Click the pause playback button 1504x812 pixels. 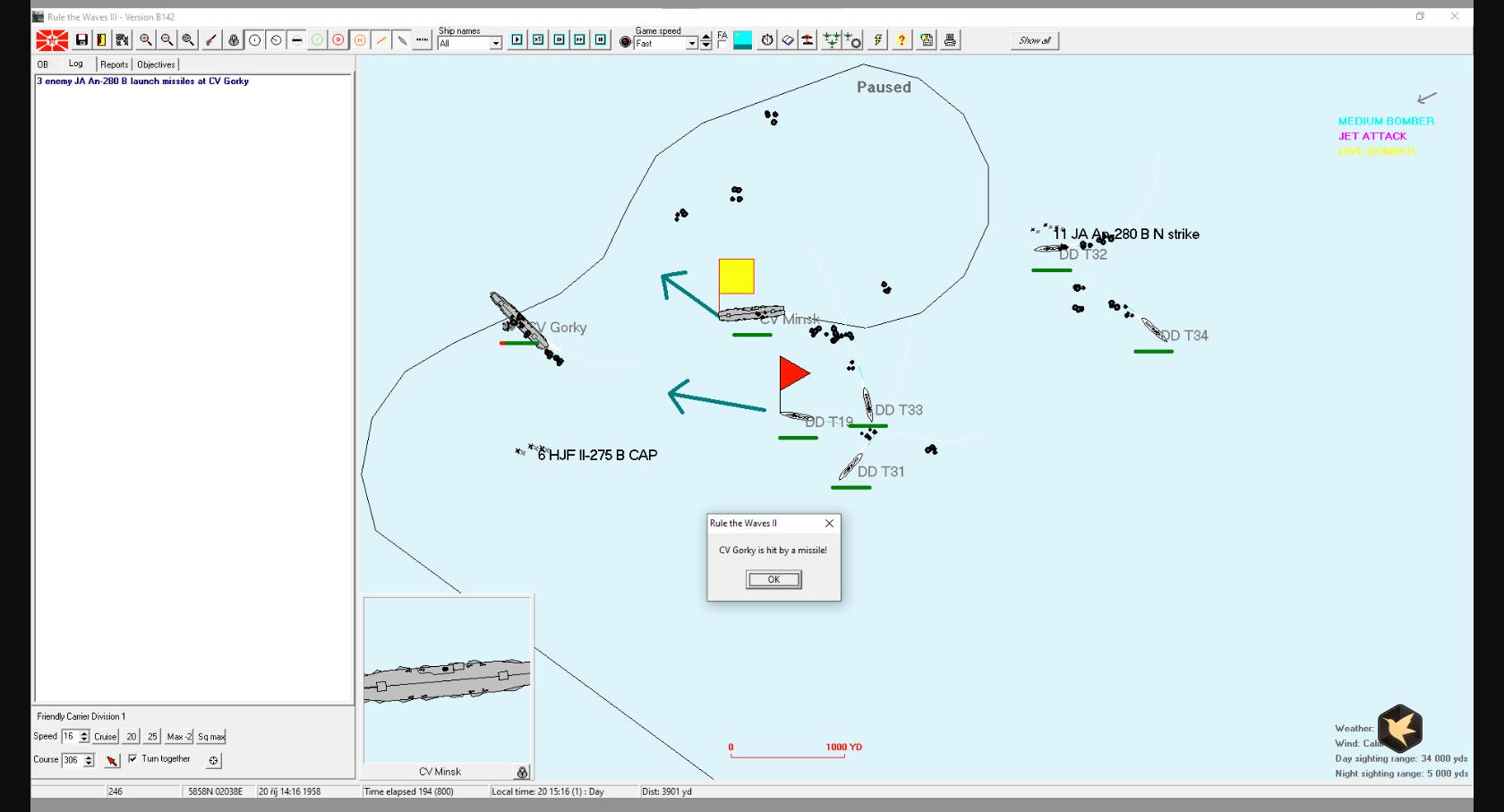(x=601, y=40)
